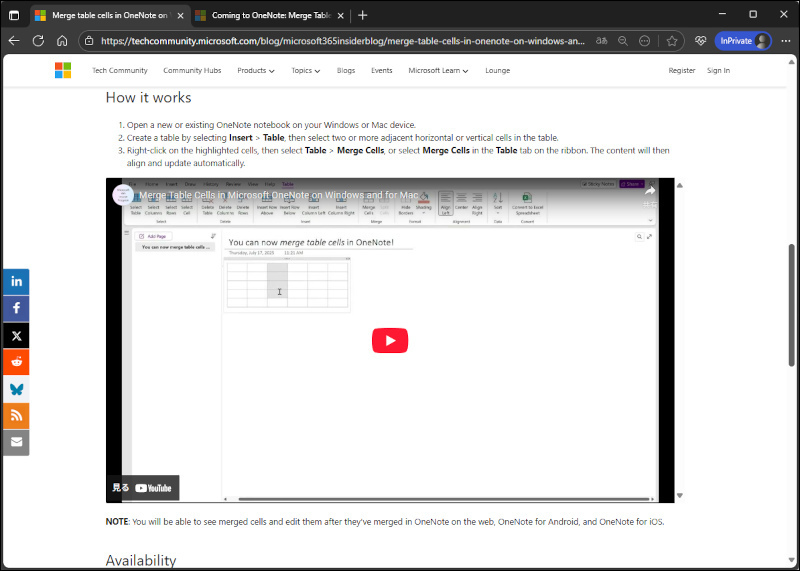The width and height of the screenshot is (800, 571).
Task: Expand the Topics dropdown menu
Action: (x=305, y=71)
